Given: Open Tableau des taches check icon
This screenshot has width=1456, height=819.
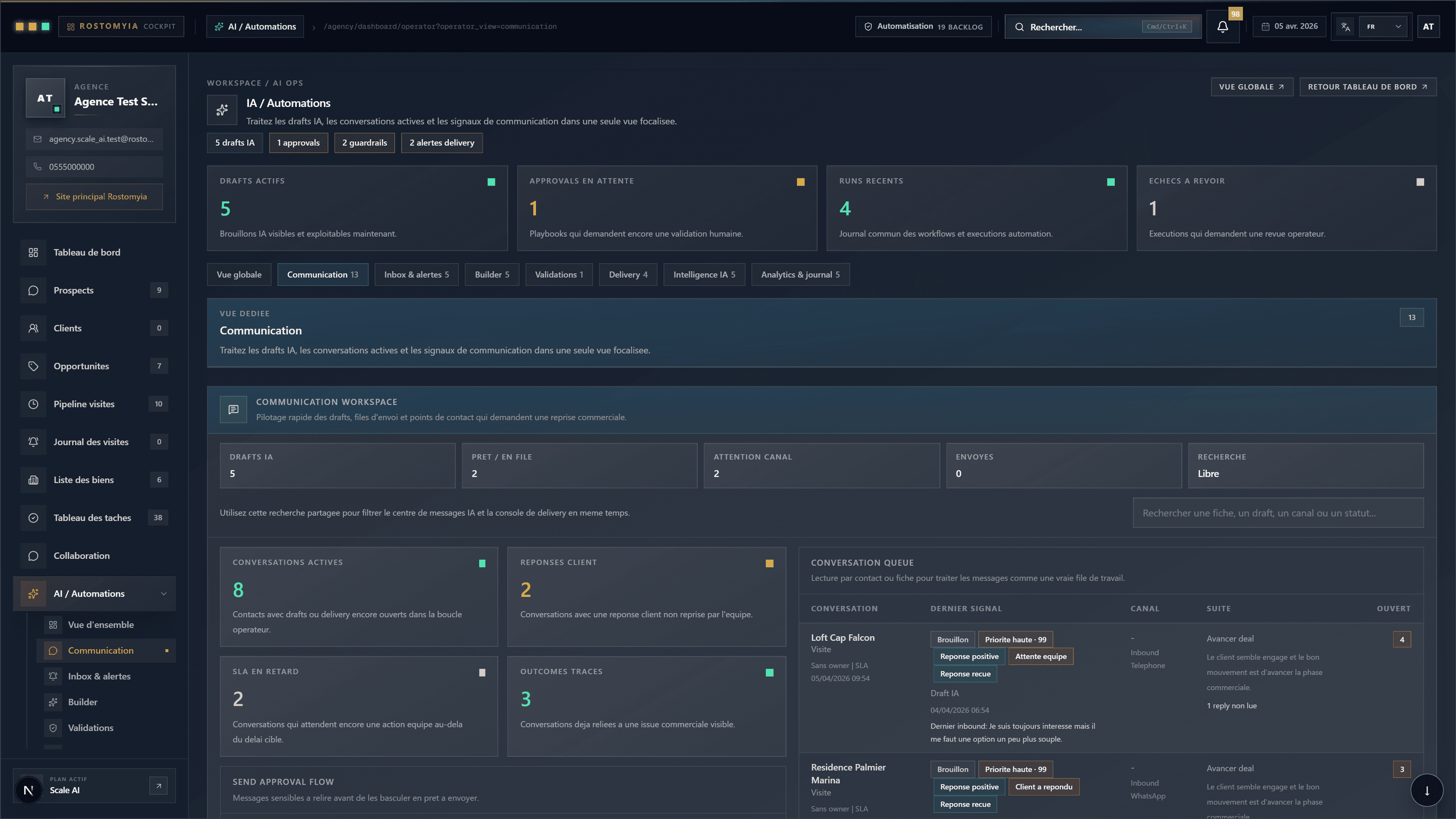Looking at the screenshot, I should pos(33,517).
